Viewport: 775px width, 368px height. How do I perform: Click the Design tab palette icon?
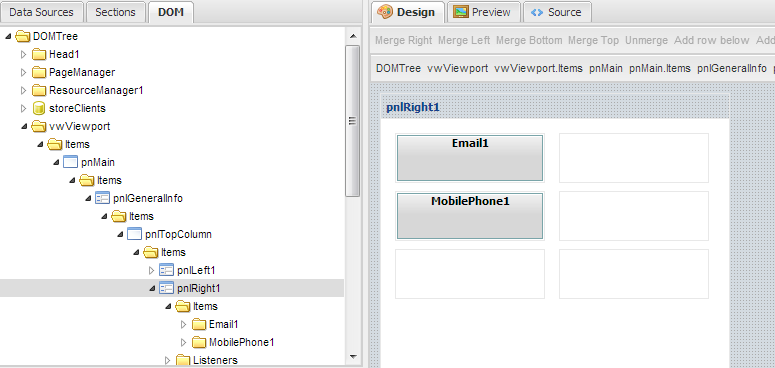385,12
